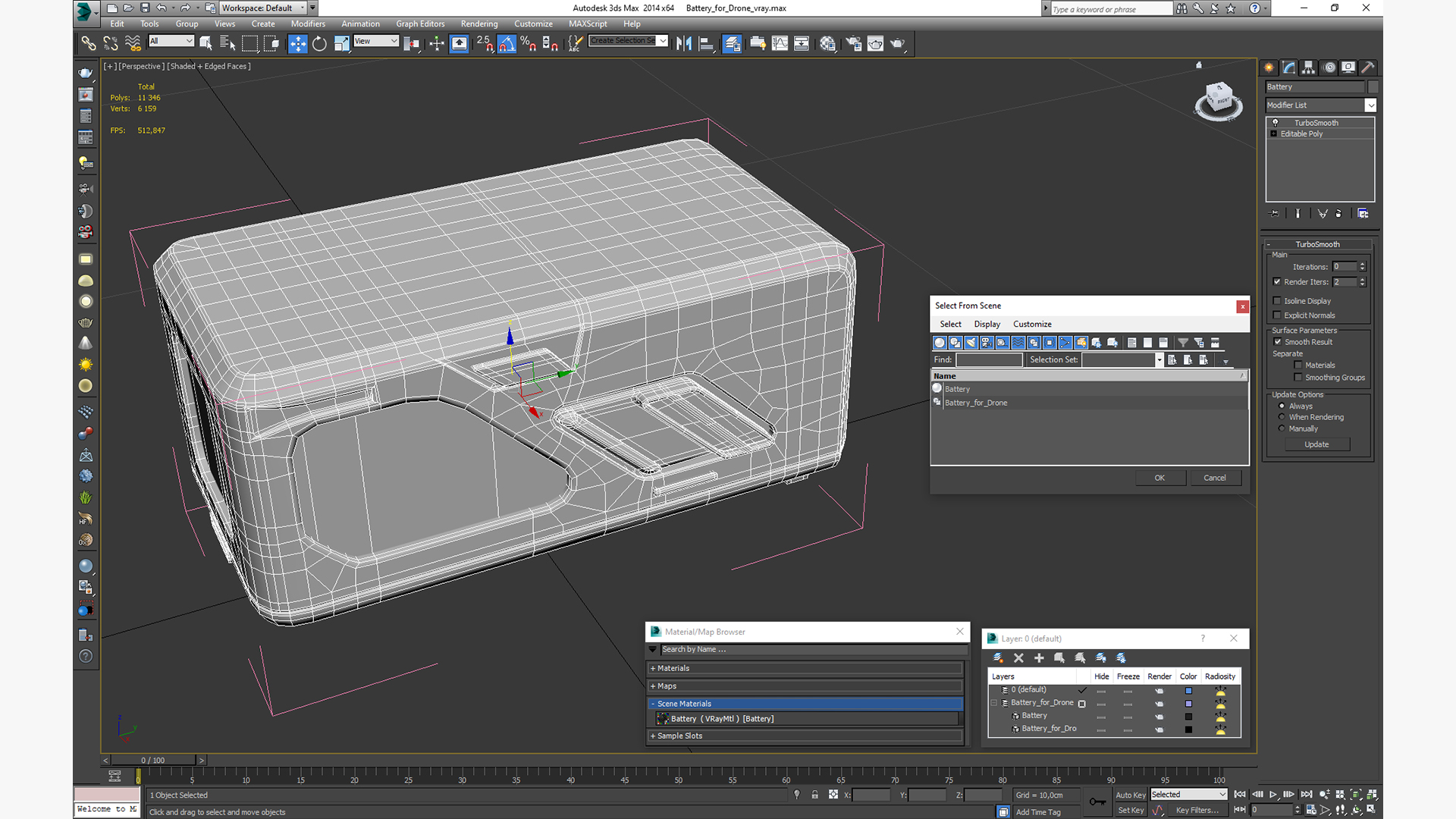Viewport: 1456px width, 819px height.
Task: Toggle selection lock padlock icon
Action: [814, 795]
